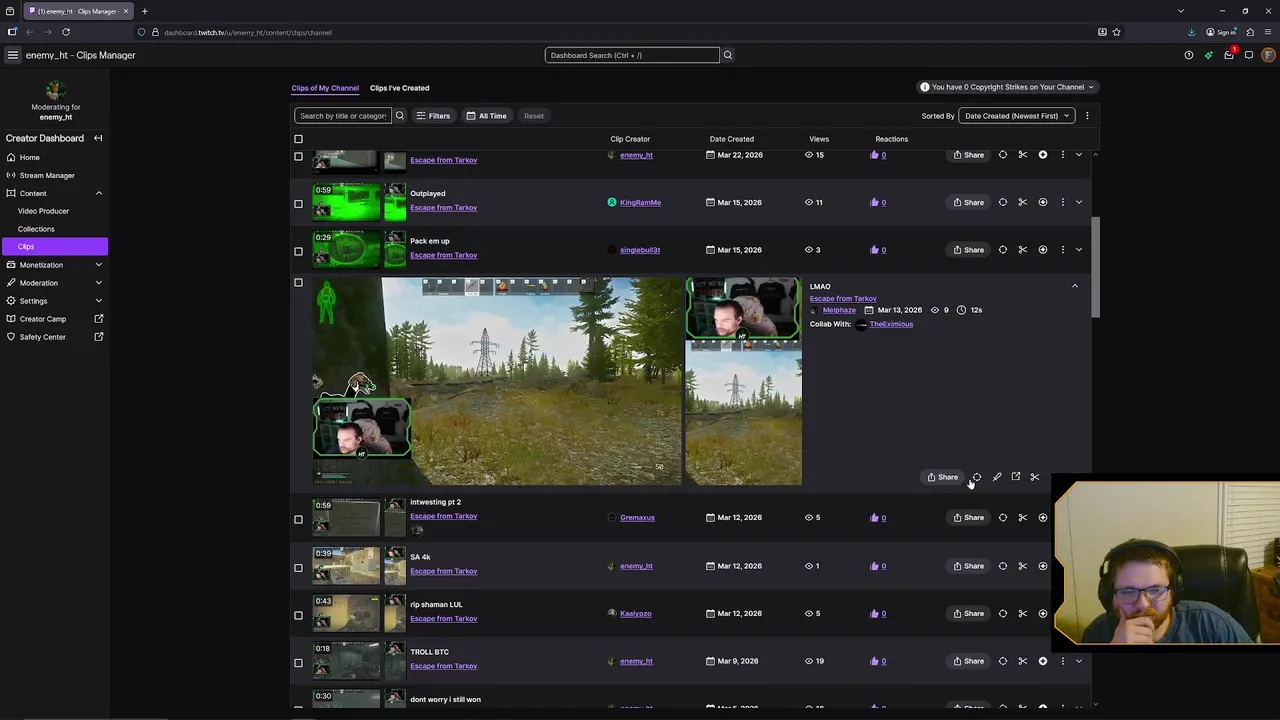This screenshot has height=720, width=1280.
Task: Expand the Settings sidebar section
Action: pyautogui.click(x=98, y=301)
